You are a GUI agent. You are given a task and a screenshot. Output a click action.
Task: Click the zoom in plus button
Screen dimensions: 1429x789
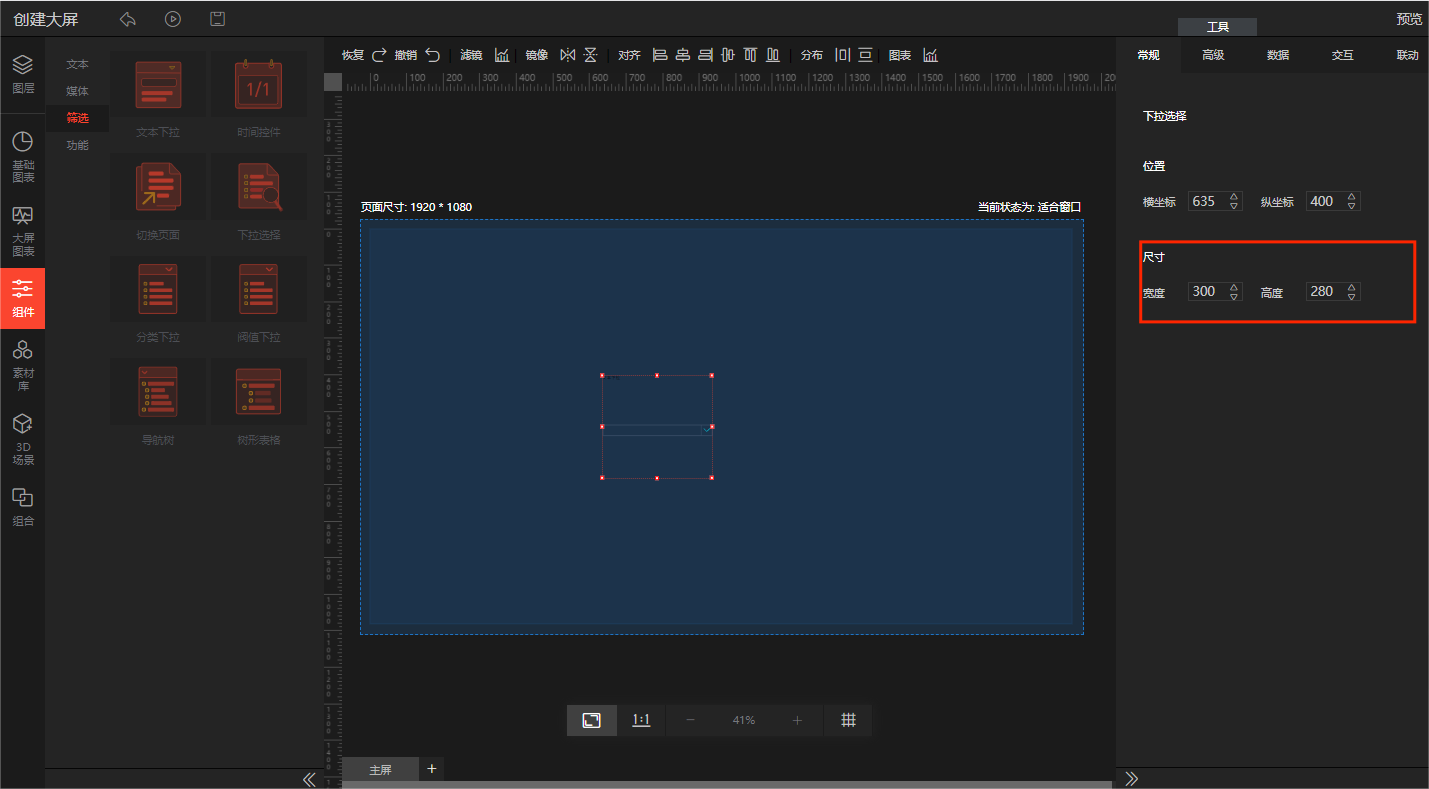797,720
